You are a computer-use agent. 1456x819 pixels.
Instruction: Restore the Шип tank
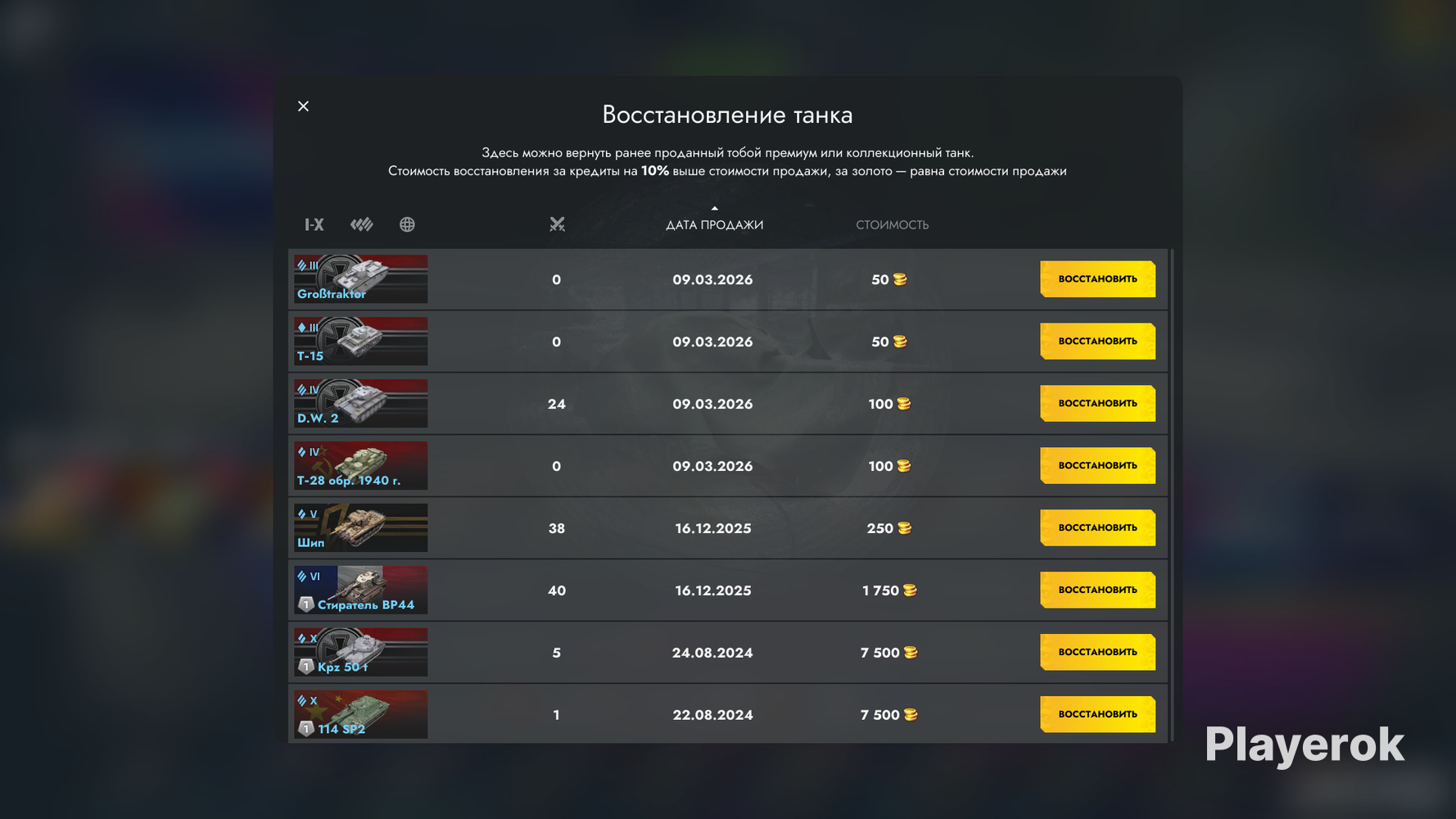(x=1097, y=528)
